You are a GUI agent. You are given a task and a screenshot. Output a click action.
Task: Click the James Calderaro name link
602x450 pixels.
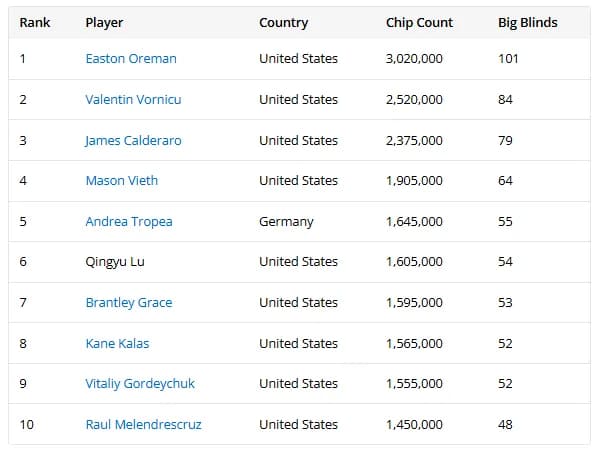click(x=133, y=141)
